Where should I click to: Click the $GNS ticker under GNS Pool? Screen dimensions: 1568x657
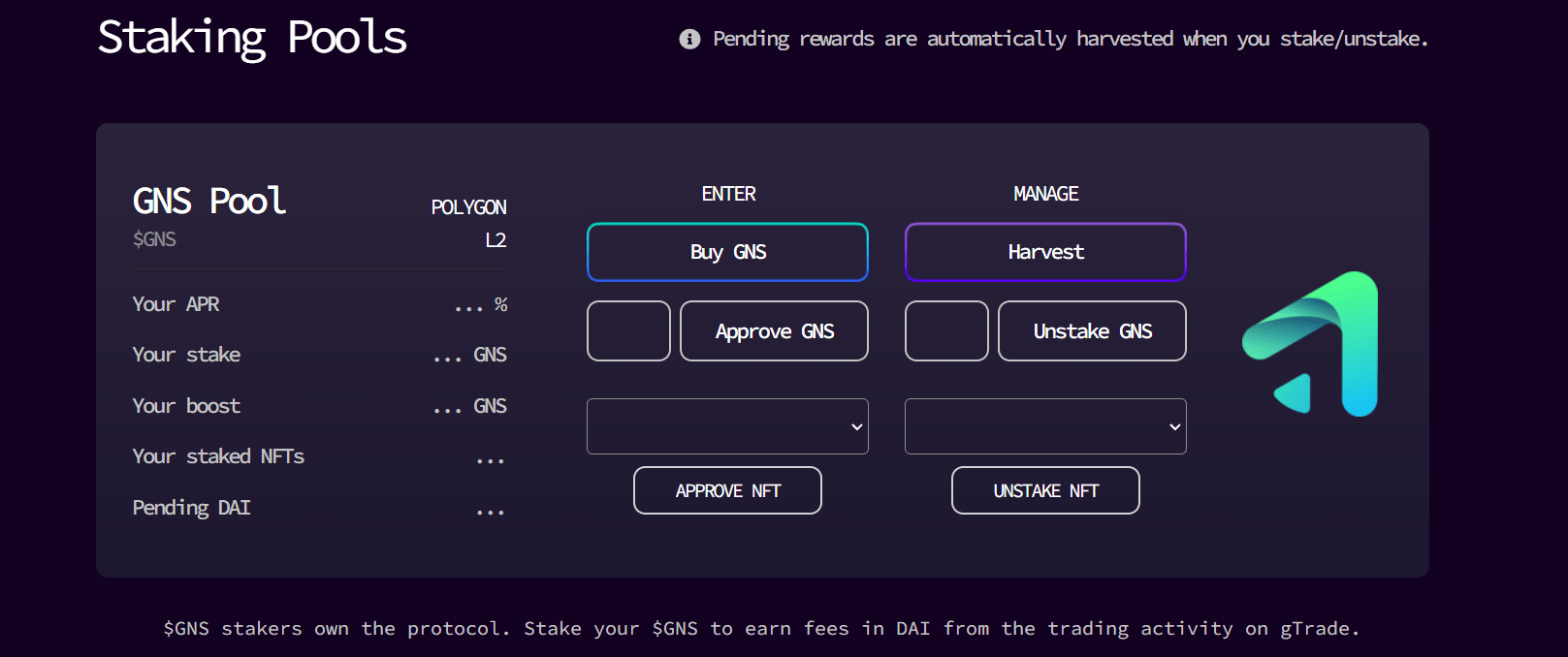154,239
